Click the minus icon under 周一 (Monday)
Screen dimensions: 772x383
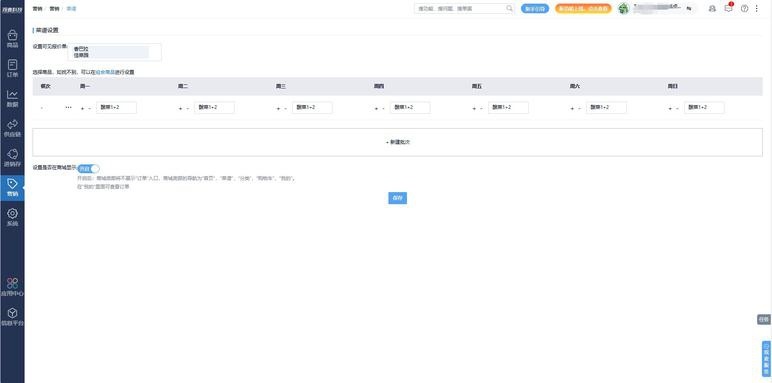click(x=90, y=108)
